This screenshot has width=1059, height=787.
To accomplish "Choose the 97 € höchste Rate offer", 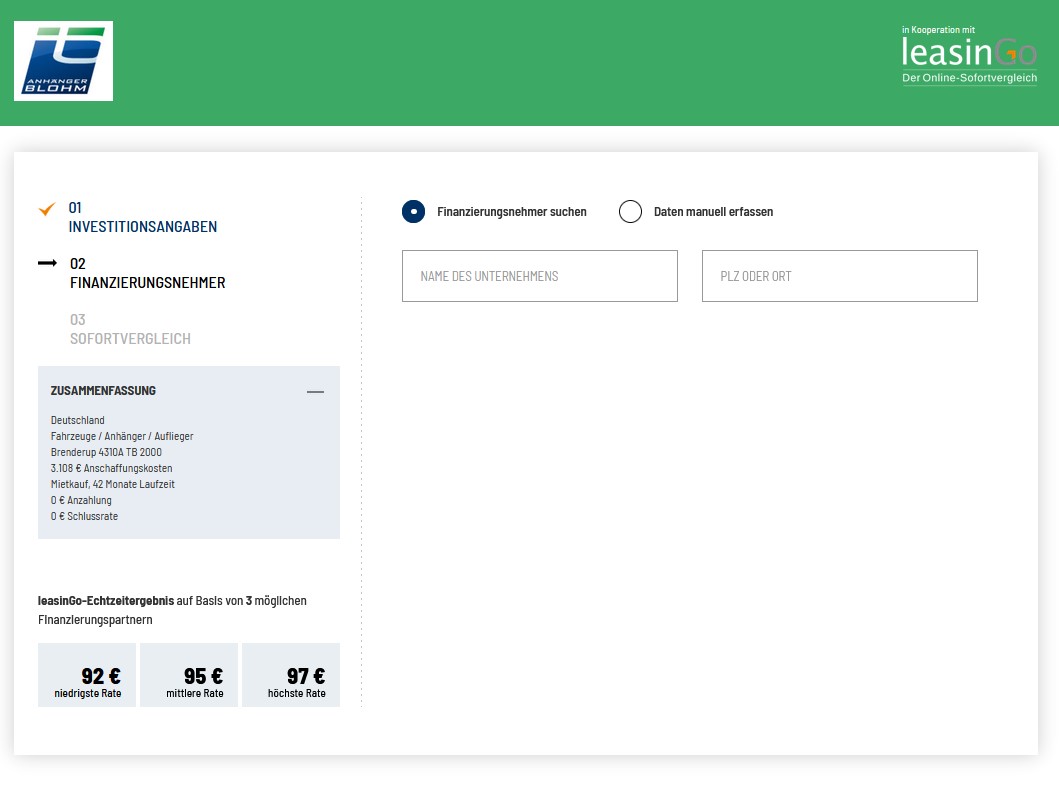I will tap(290, 674).
